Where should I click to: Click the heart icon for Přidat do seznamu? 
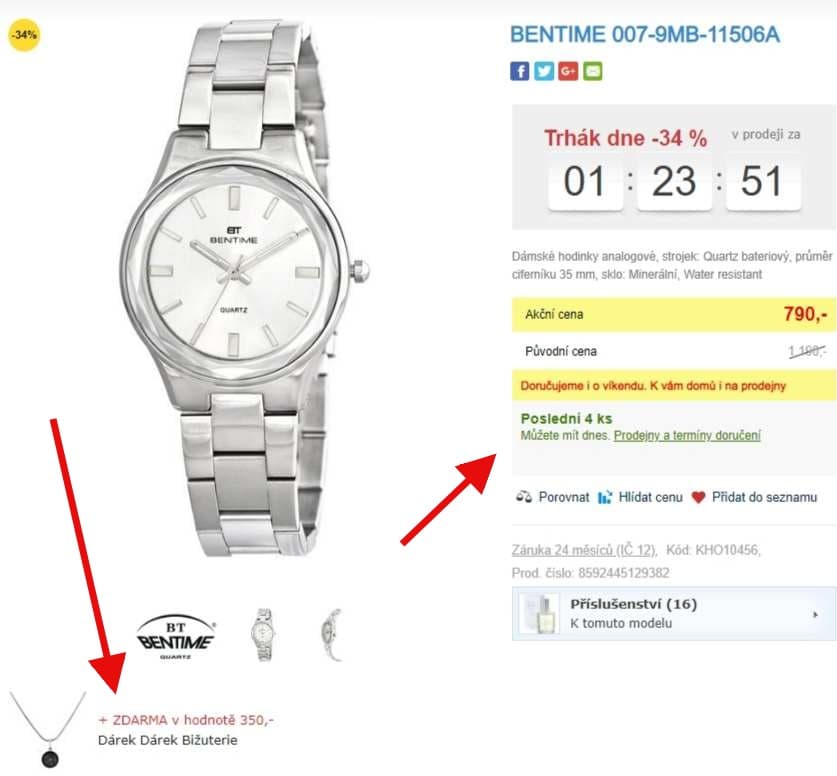coord(698,497)
